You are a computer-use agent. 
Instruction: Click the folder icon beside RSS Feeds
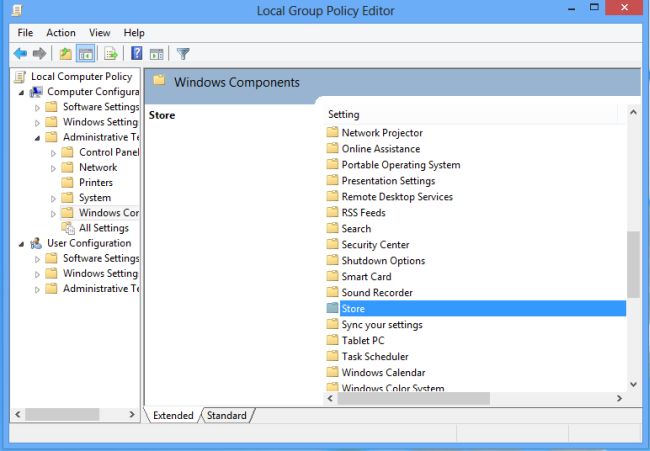[332, 212]
